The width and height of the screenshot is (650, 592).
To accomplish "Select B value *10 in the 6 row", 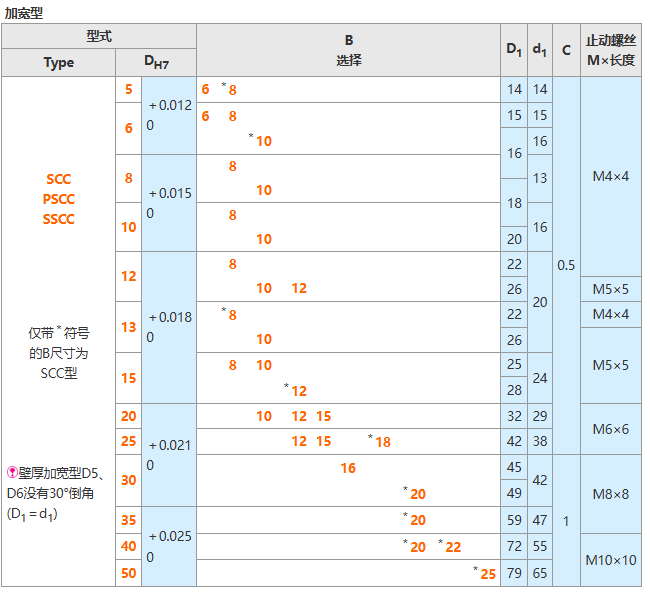I will [260, 141].
